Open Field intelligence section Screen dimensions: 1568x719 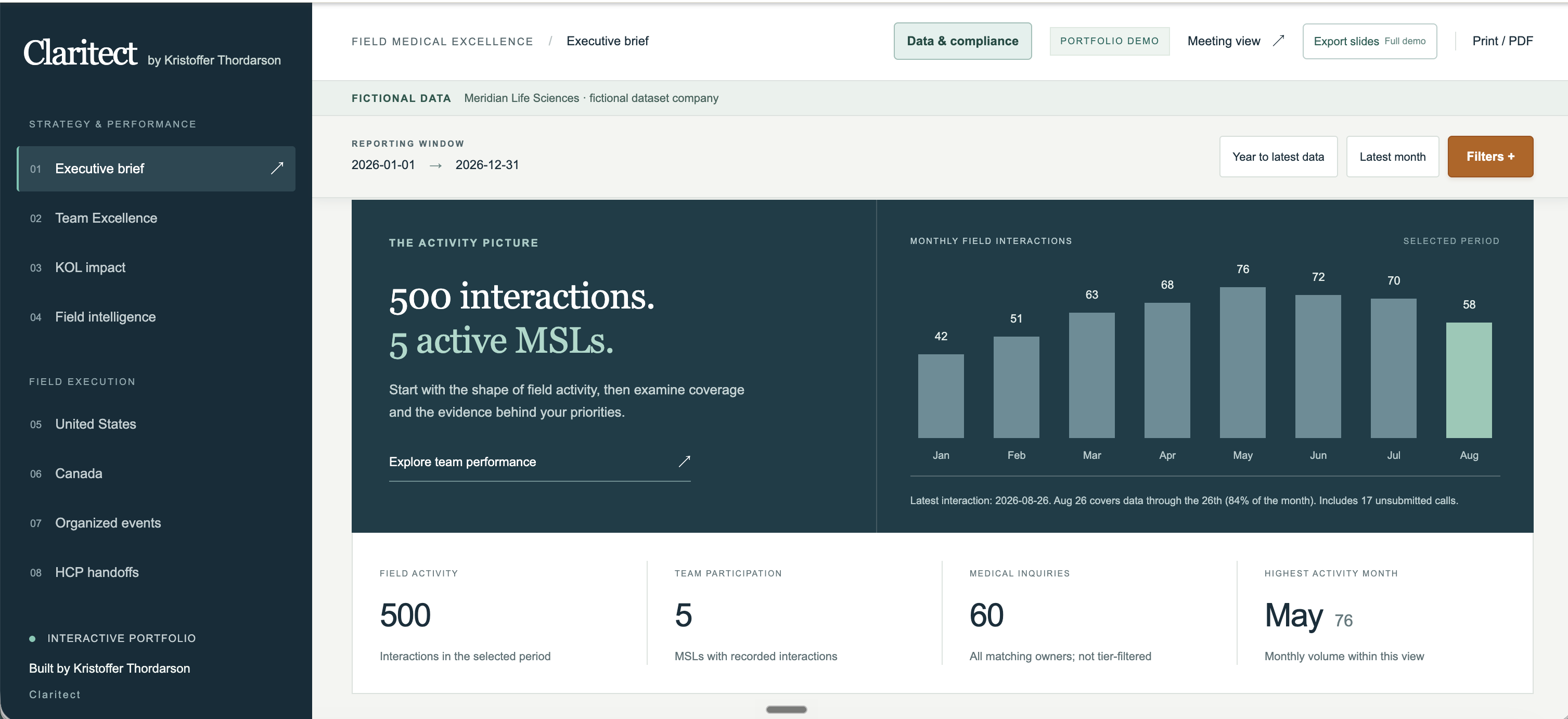tap(156, 317)
